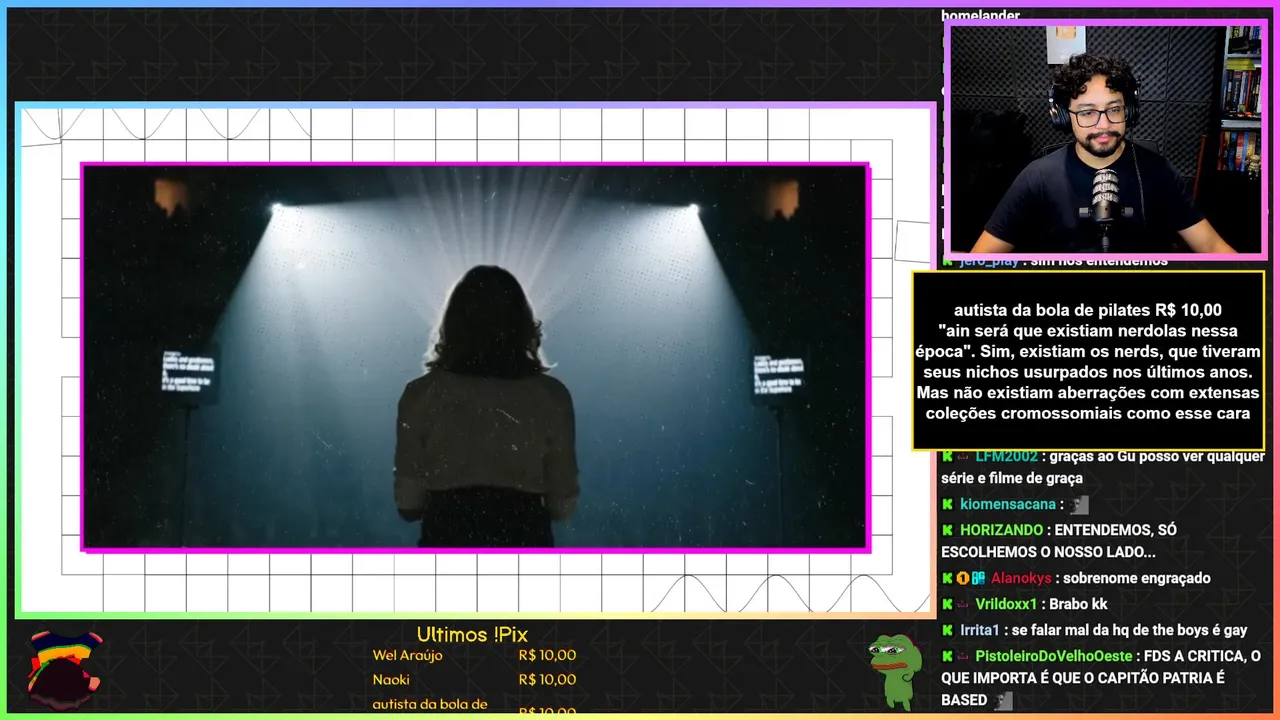Open LFM2002's chat username
1280x720 pixels.
(x=1007, y=456)
